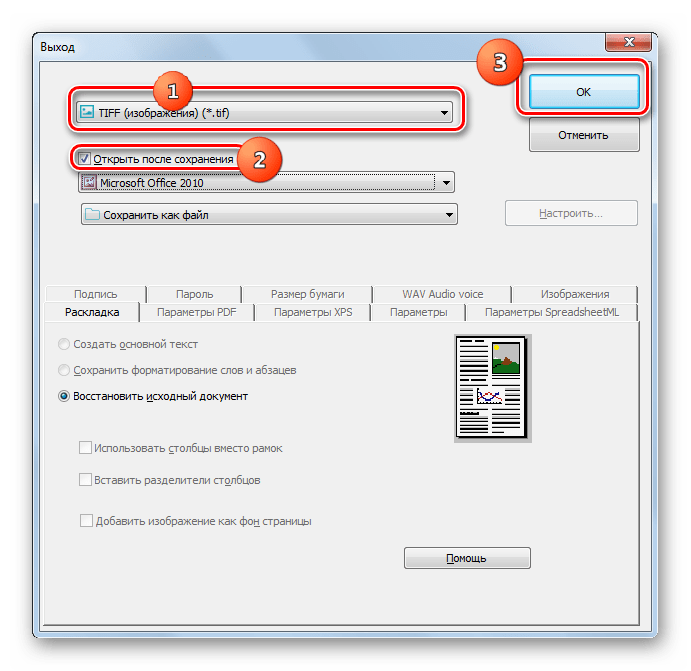This screenshot has height=671, width=691.
Task: Switch to the Параметры PDF tab
Action: (x=197, y=312)
